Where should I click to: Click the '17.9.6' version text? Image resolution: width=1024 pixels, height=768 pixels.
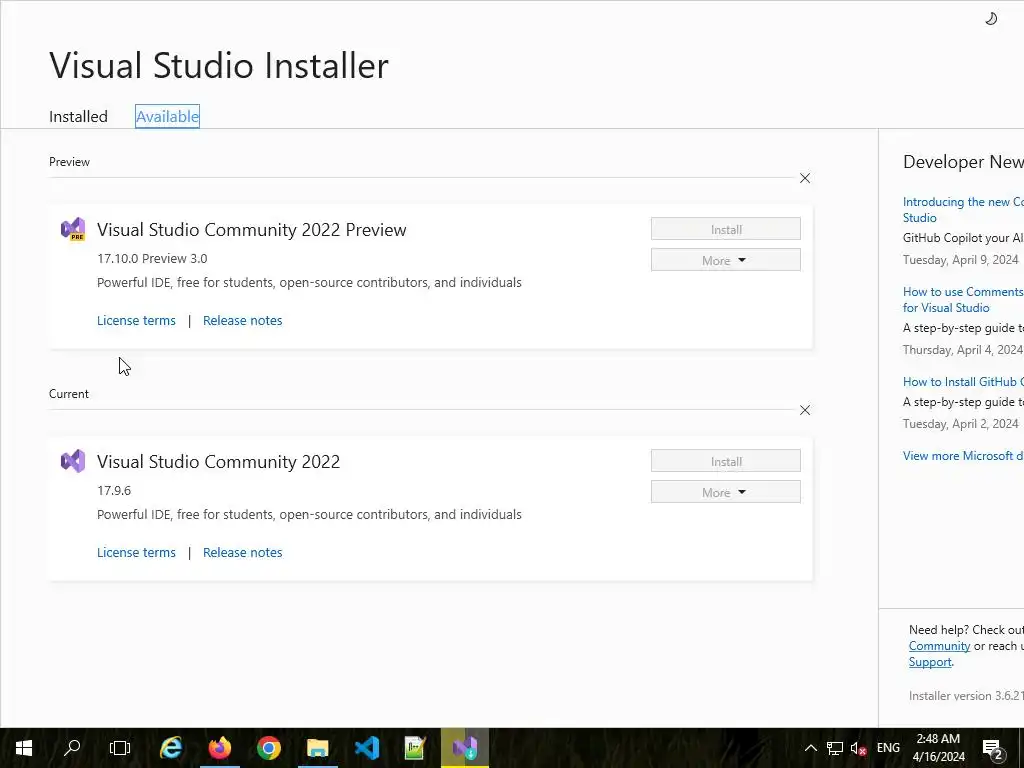[x=114, y=490]
